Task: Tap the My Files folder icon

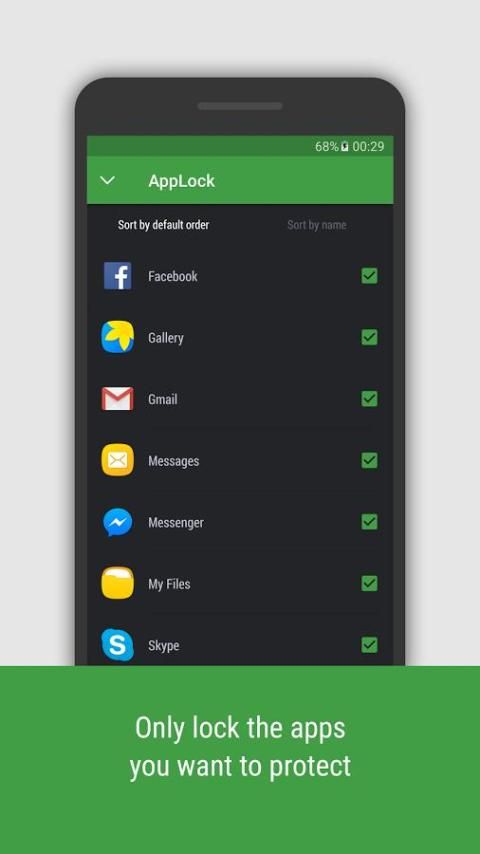Action: point(118,583)
